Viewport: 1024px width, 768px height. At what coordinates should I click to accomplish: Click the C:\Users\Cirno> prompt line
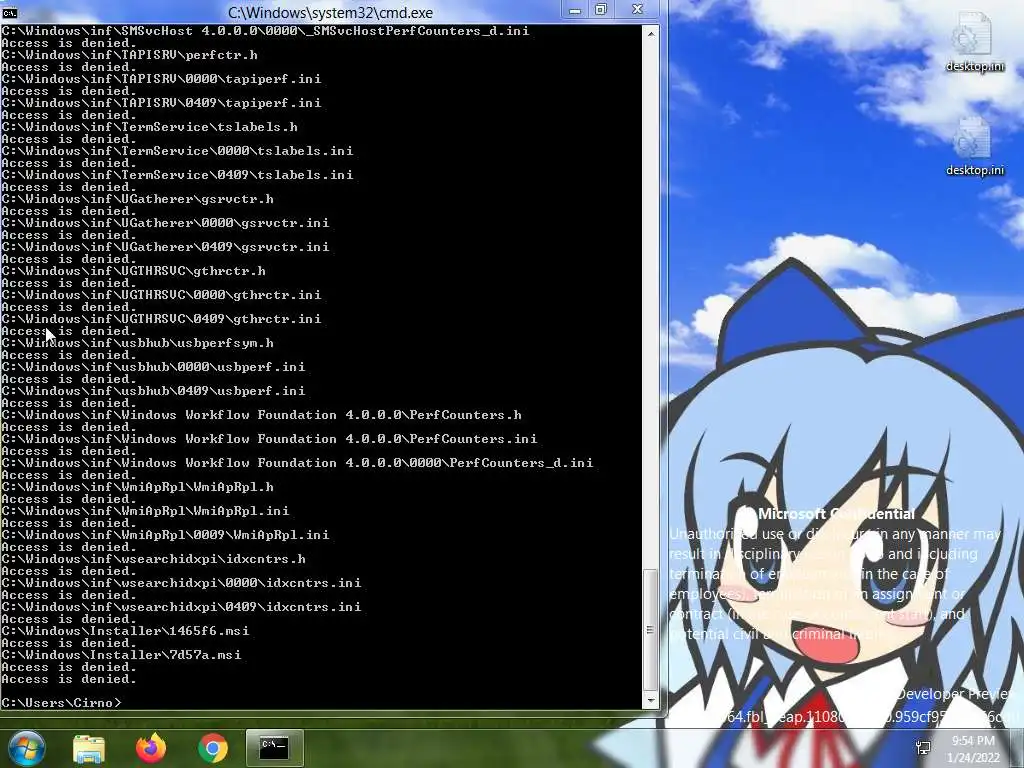[61, 703]
